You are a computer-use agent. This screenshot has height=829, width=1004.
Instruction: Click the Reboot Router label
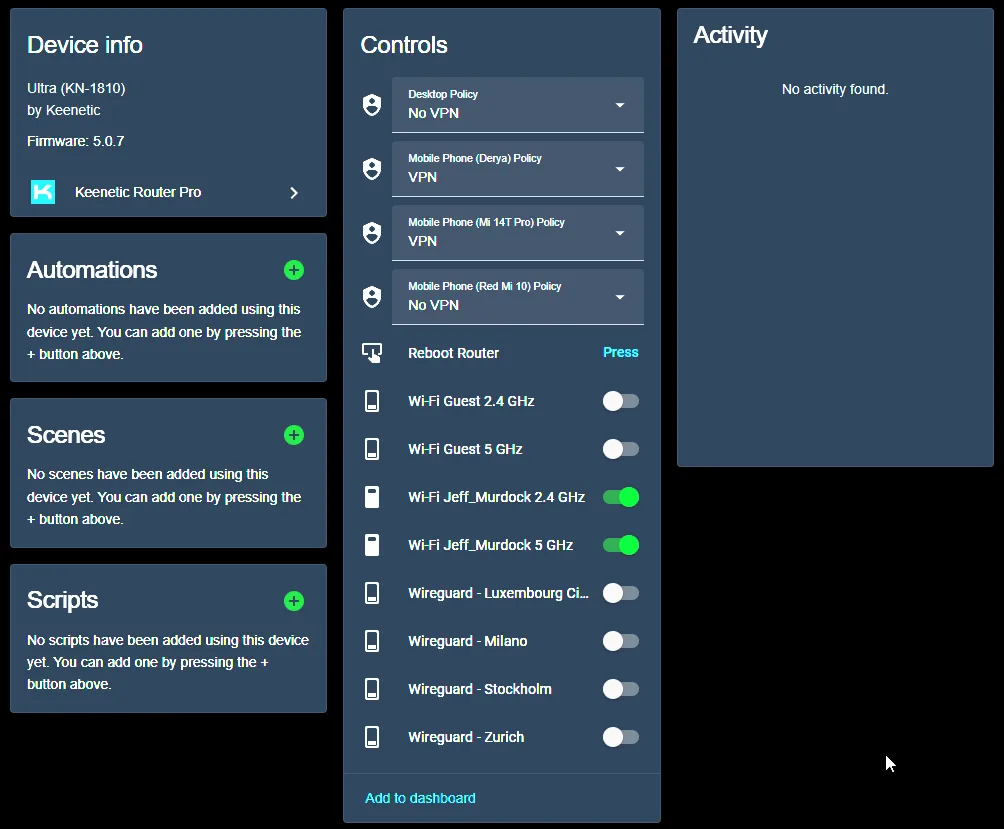tap(453, 353)
